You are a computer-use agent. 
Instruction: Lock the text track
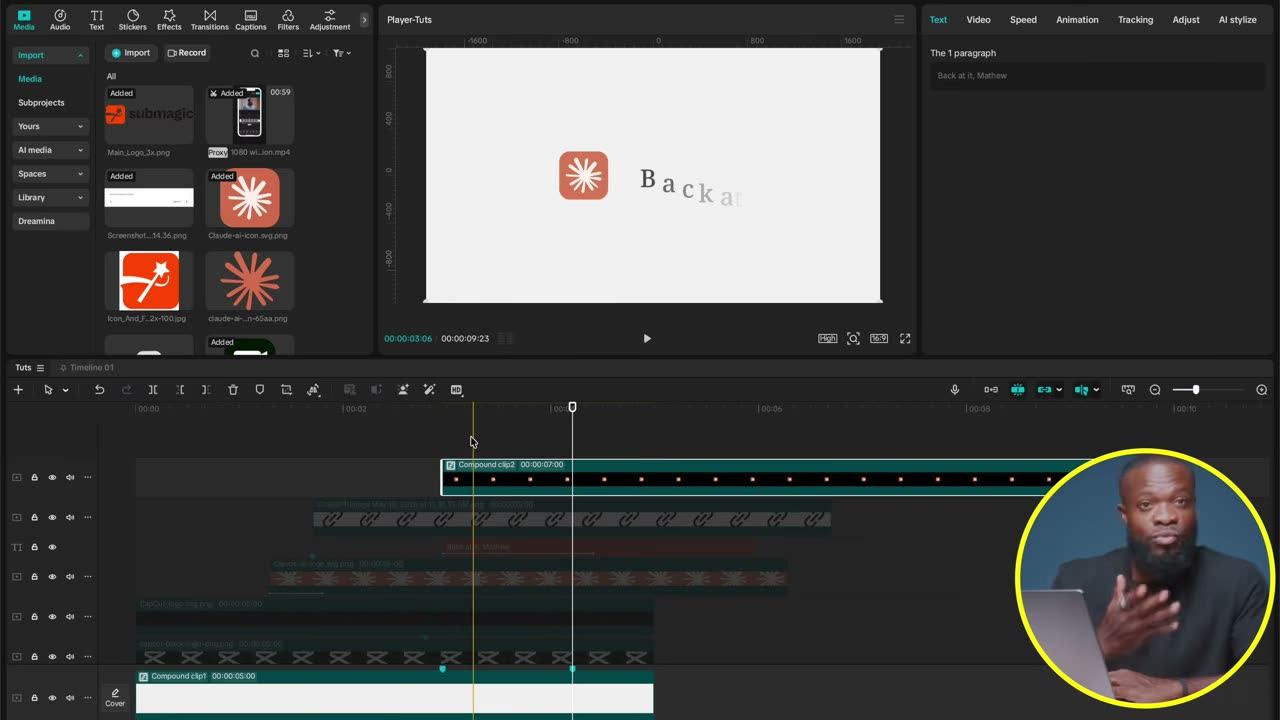[34, 547]
